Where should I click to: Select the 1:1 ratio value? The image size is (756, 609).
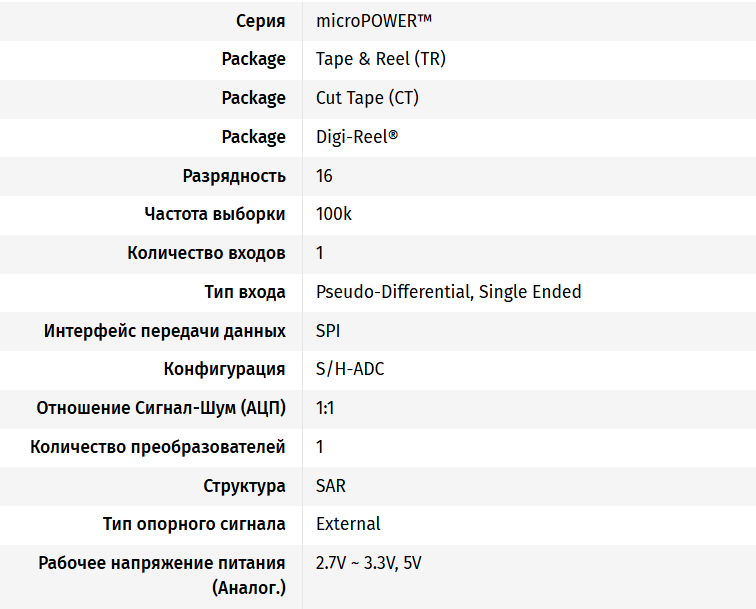click(x=326, y=408)
